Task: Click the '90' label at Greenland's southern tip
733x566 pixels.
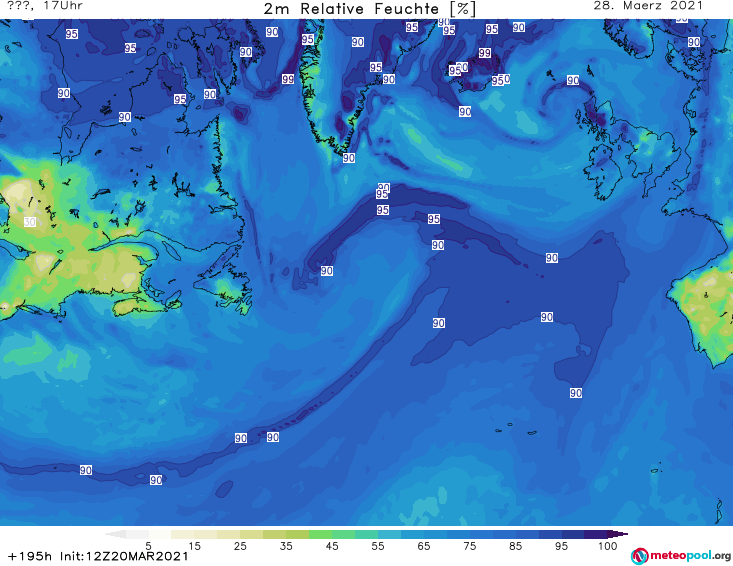Action: 349,158
